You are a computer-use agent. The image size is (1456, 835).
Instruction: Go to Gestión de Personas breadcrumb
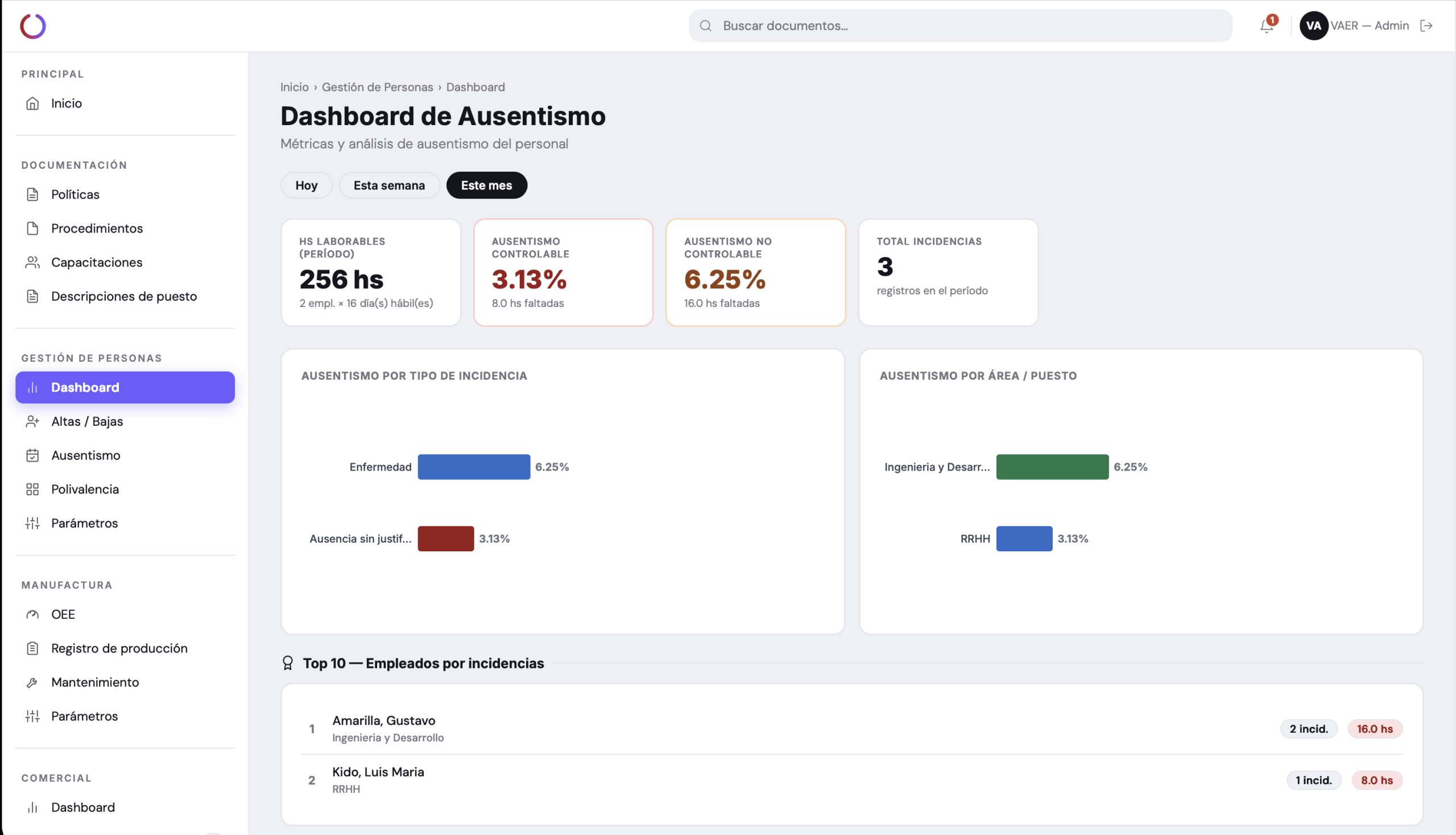tap(378, 87)
